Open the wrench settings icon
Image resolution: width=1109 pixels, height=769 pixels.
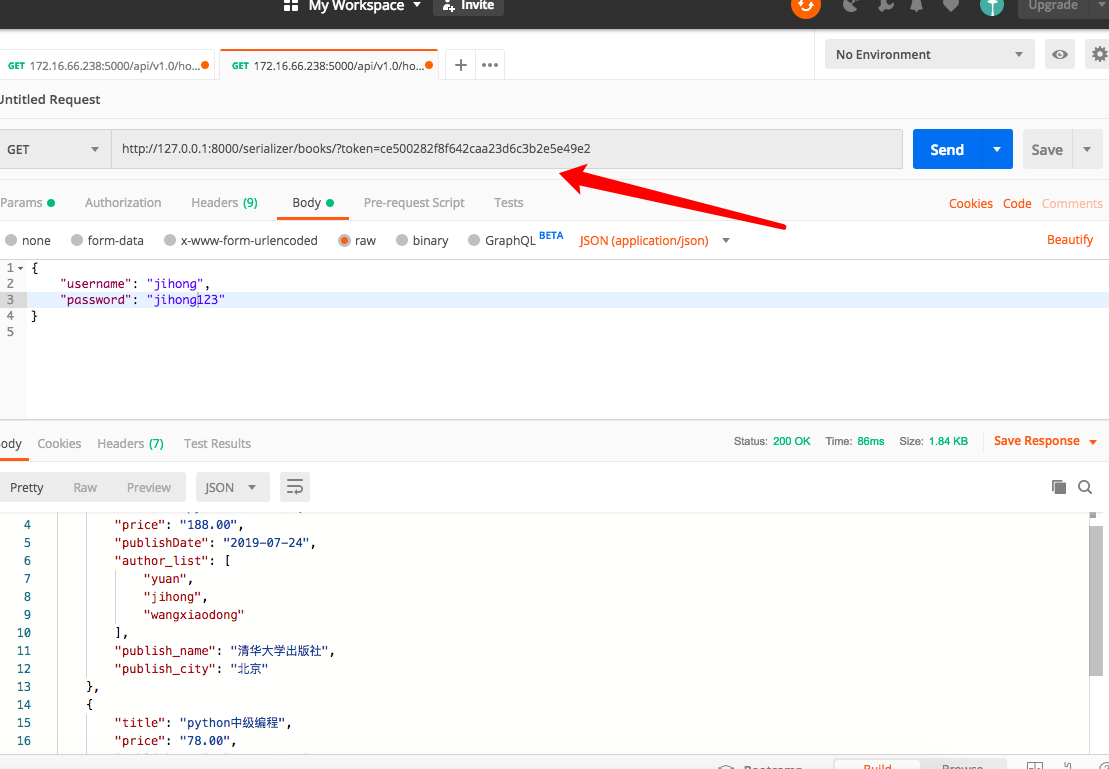click(x=885, y=6)
